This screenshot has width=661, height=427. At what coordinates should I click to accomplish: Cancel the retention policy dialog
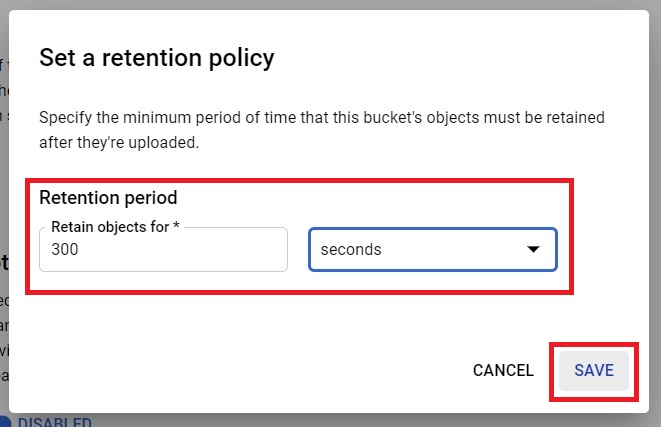click(x=503, y=371)
